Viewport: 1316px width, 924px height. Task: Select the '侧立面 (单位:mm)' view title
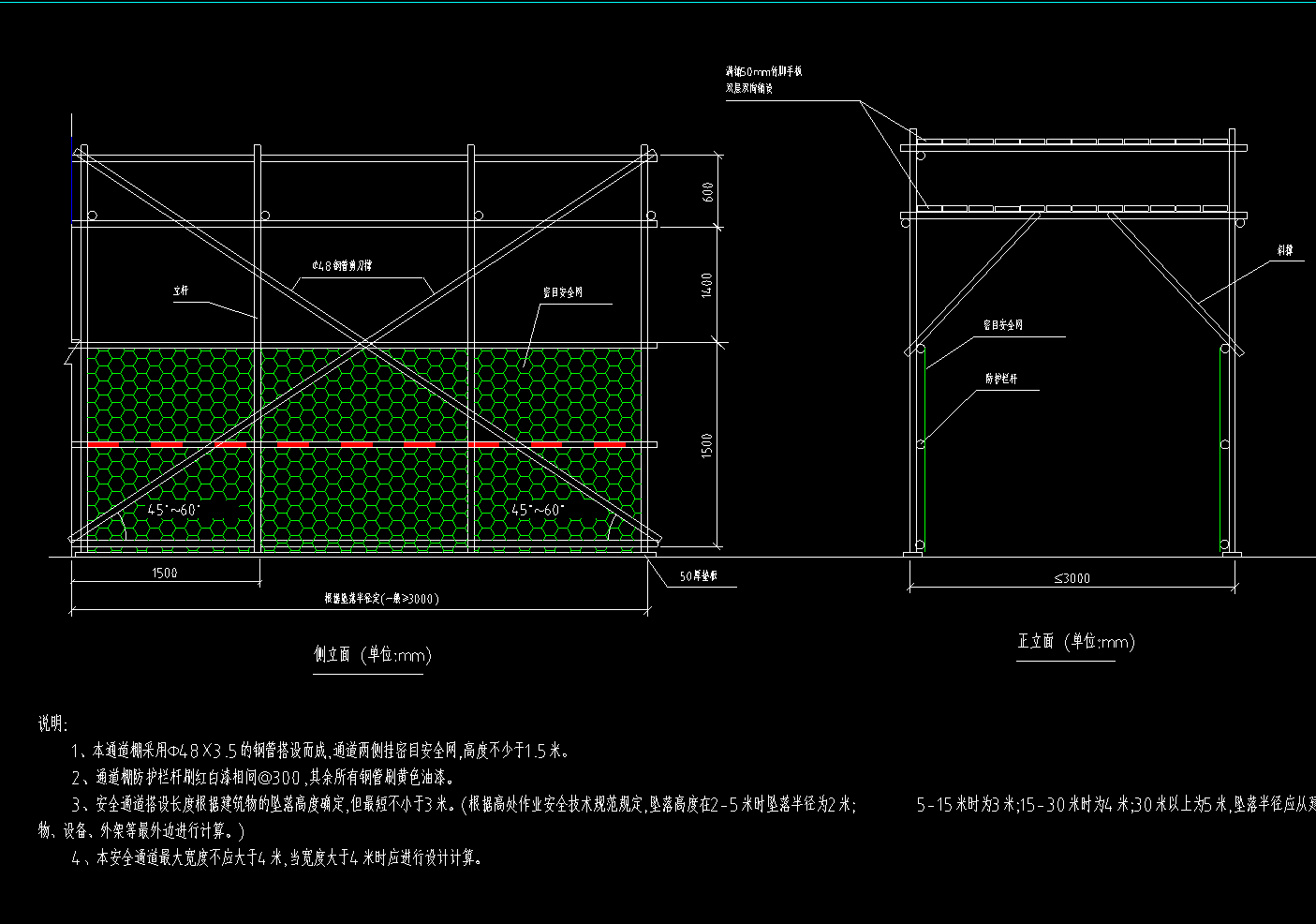(x=373, y=655)
